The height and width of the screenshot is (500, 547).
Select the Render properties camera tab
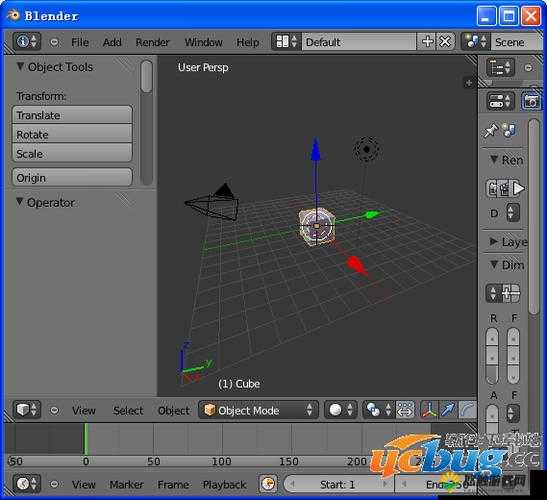531,102
